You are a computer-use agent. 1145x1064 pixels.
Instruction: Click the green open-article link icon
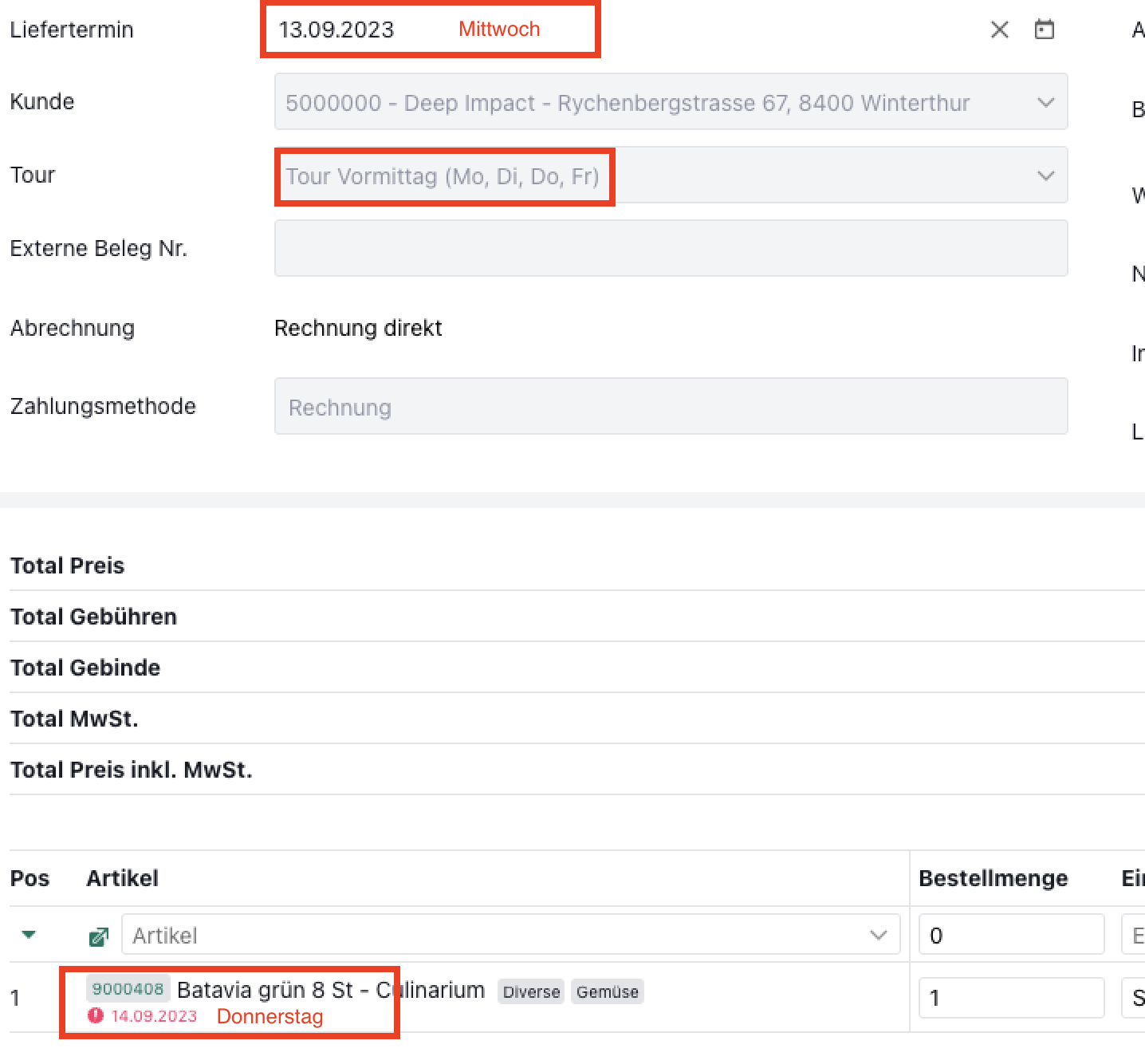pyautogui.click(x=99, y=936)
